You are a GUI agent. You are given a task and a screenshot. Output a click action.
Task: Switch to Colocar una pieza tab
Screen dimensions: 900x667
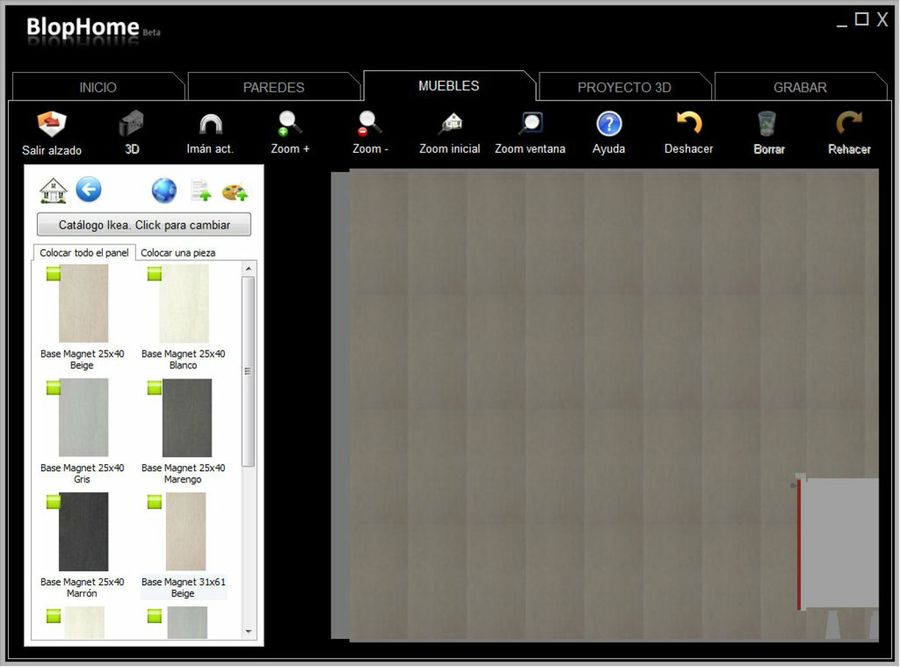[x=178, y=253]
